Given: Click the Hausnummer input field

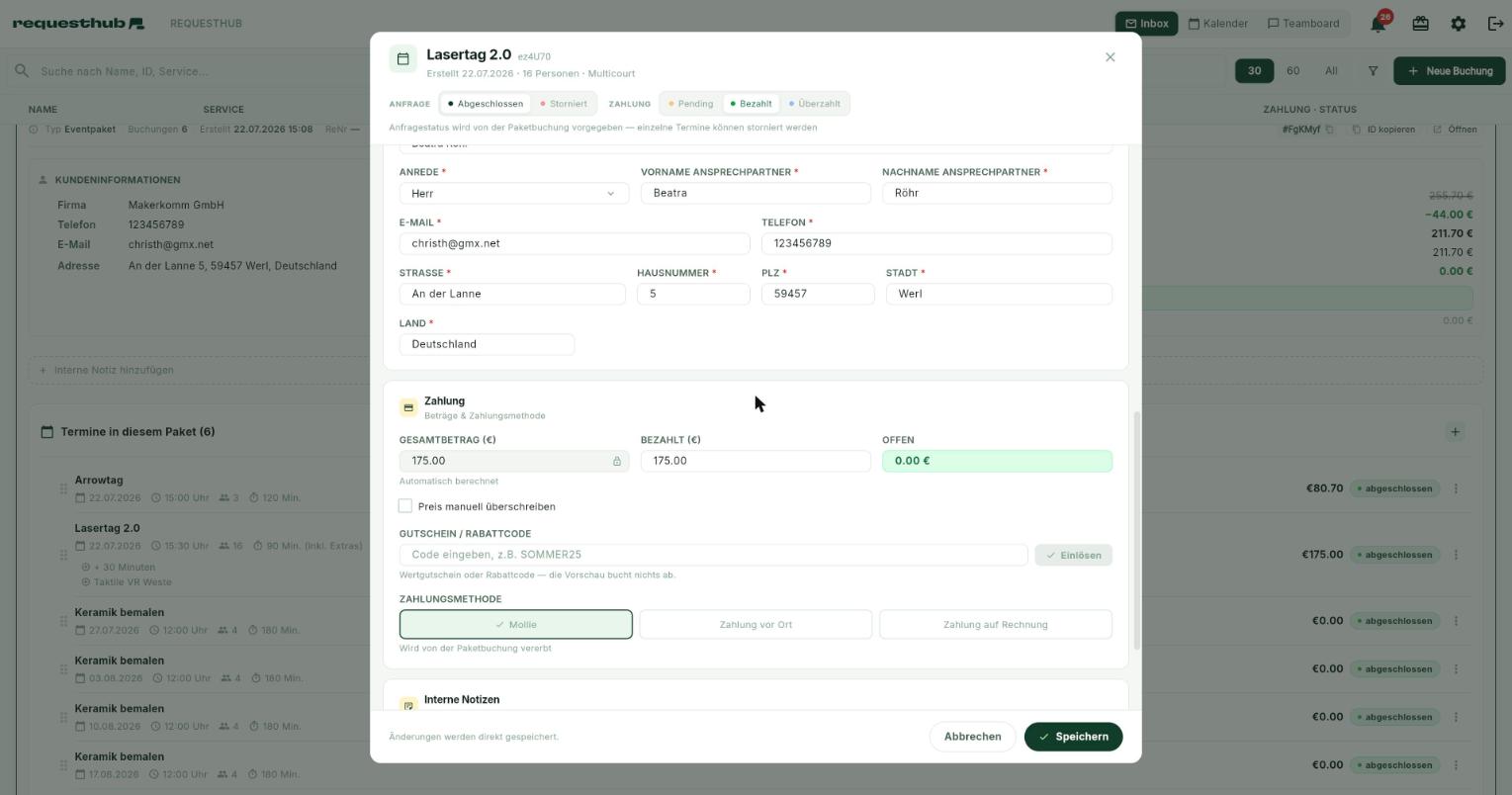Looking at the screenshot, I should coord(693,294).
